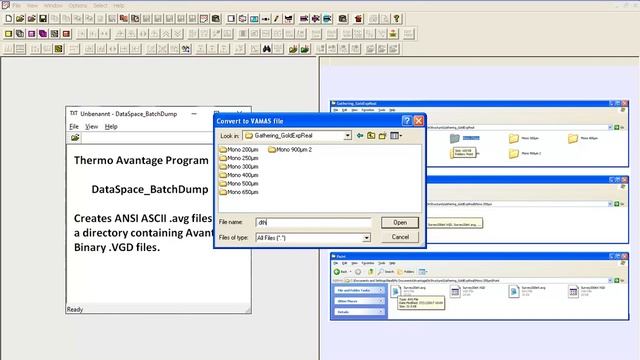Screen dimensions: 640x360
Task: Select the Mono 400µm folder
Action: pos(239,175)
